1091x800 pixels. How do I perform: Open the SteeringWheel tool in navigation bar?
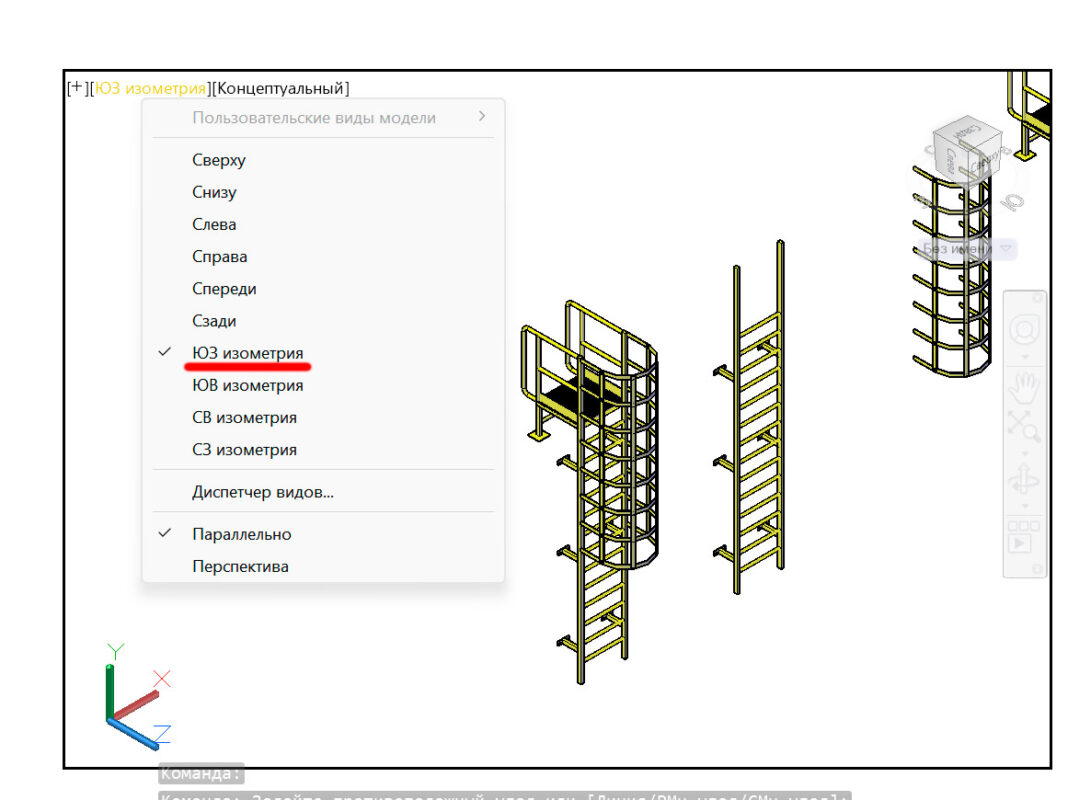1023,330
